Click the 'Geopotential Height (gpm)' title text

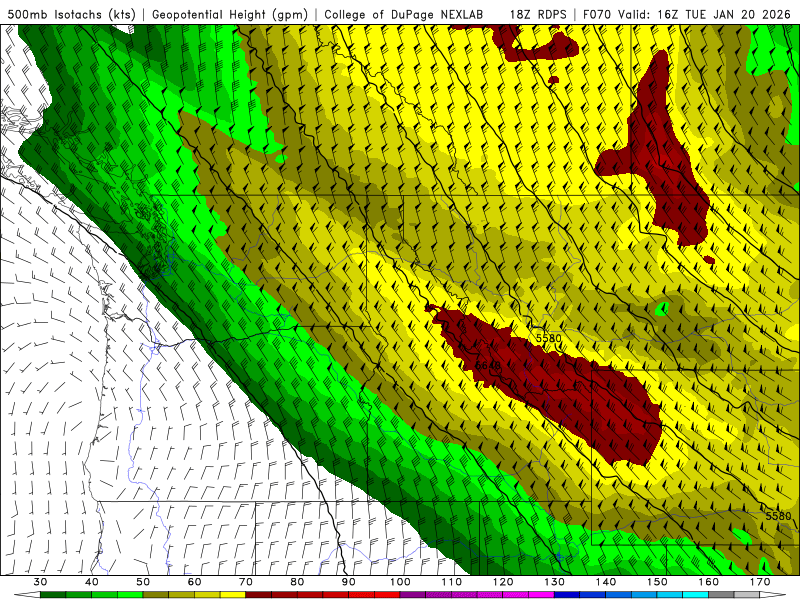pyautogui.click(x=230, y=14)
